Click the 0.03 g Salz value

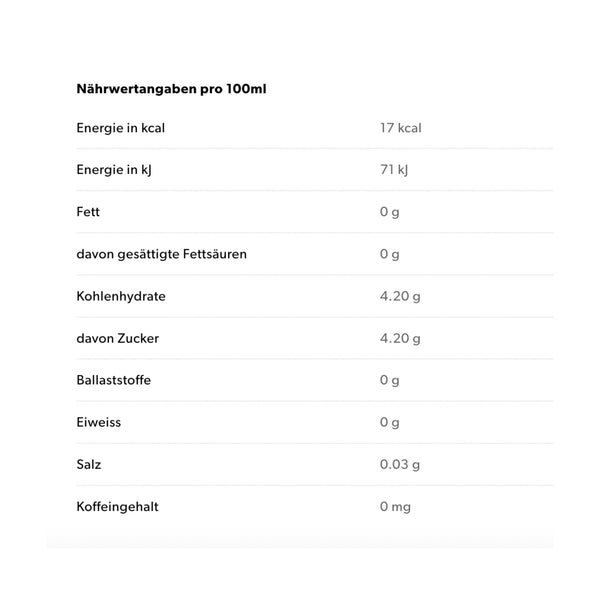pyautogui.click(x=400, y=465)
